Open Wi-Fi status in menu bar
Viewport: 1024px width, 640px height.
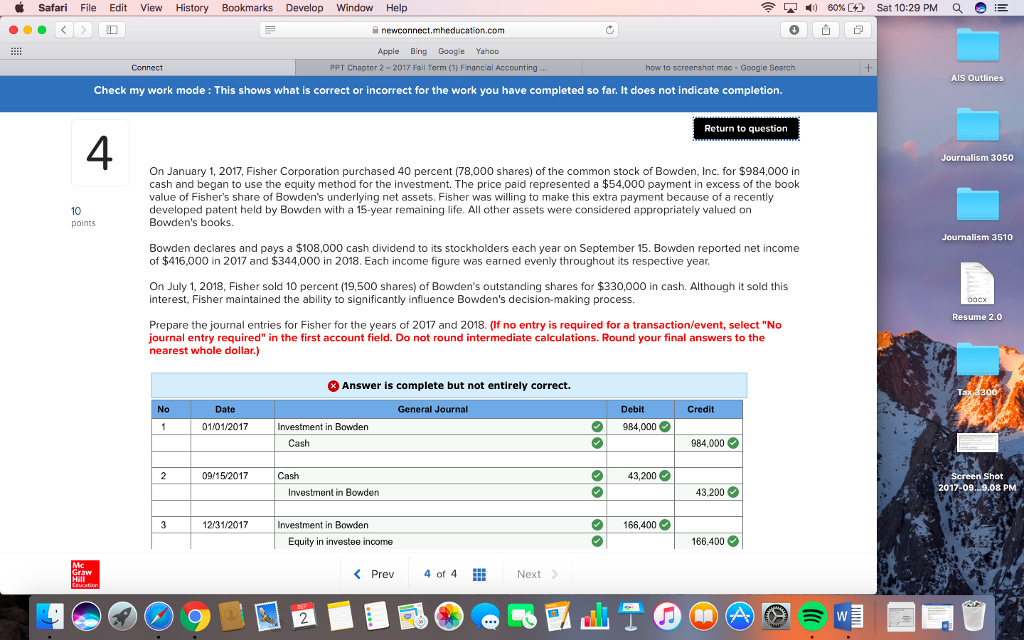(769, 8)
